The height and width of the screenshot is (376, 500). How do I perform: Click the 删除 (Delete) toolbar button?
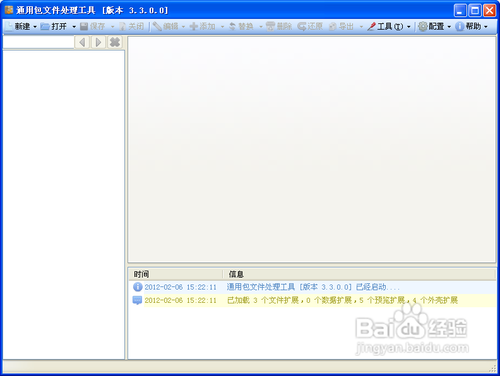(x=279, y=26)
